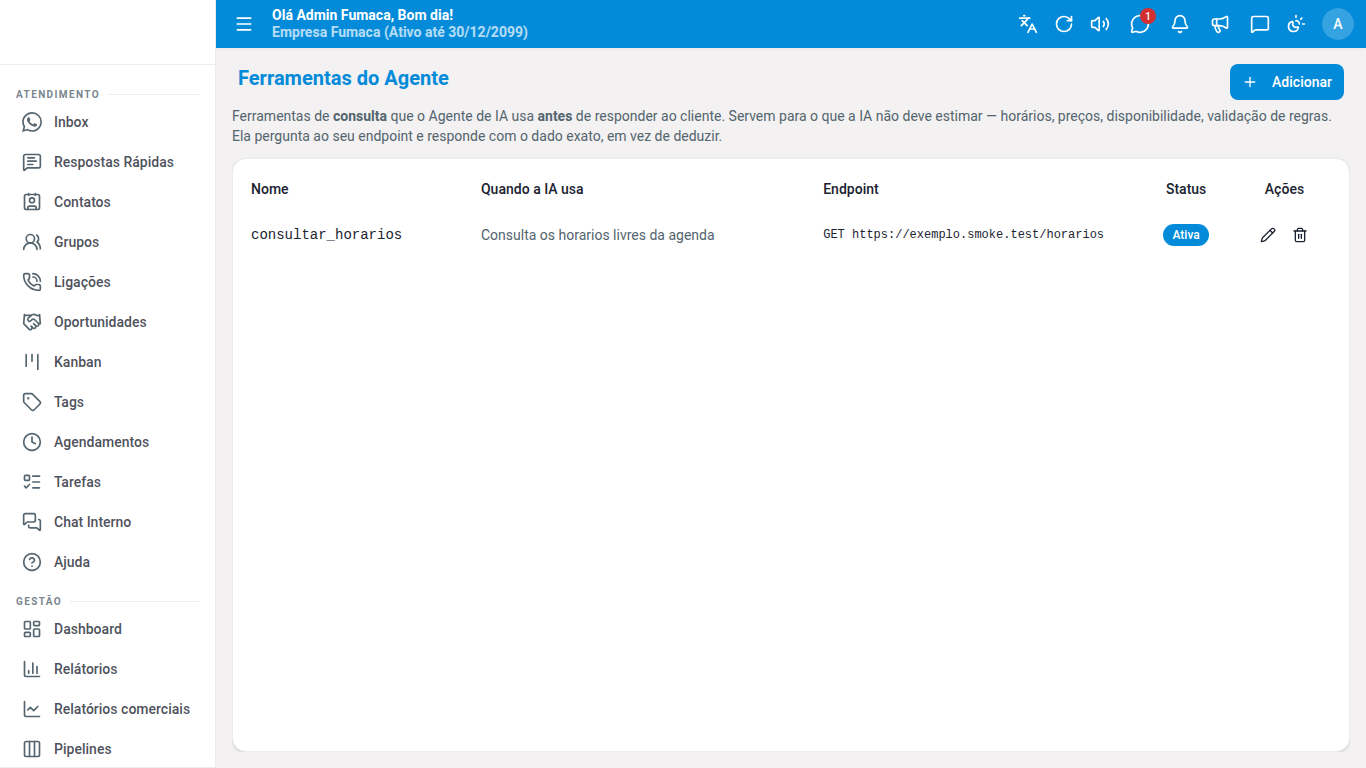This screenshot has height=768, width=1366.
Task: Toggle dark mode with the moon-sun icon
Action: pyautogui.click(x=1297, y=24)
